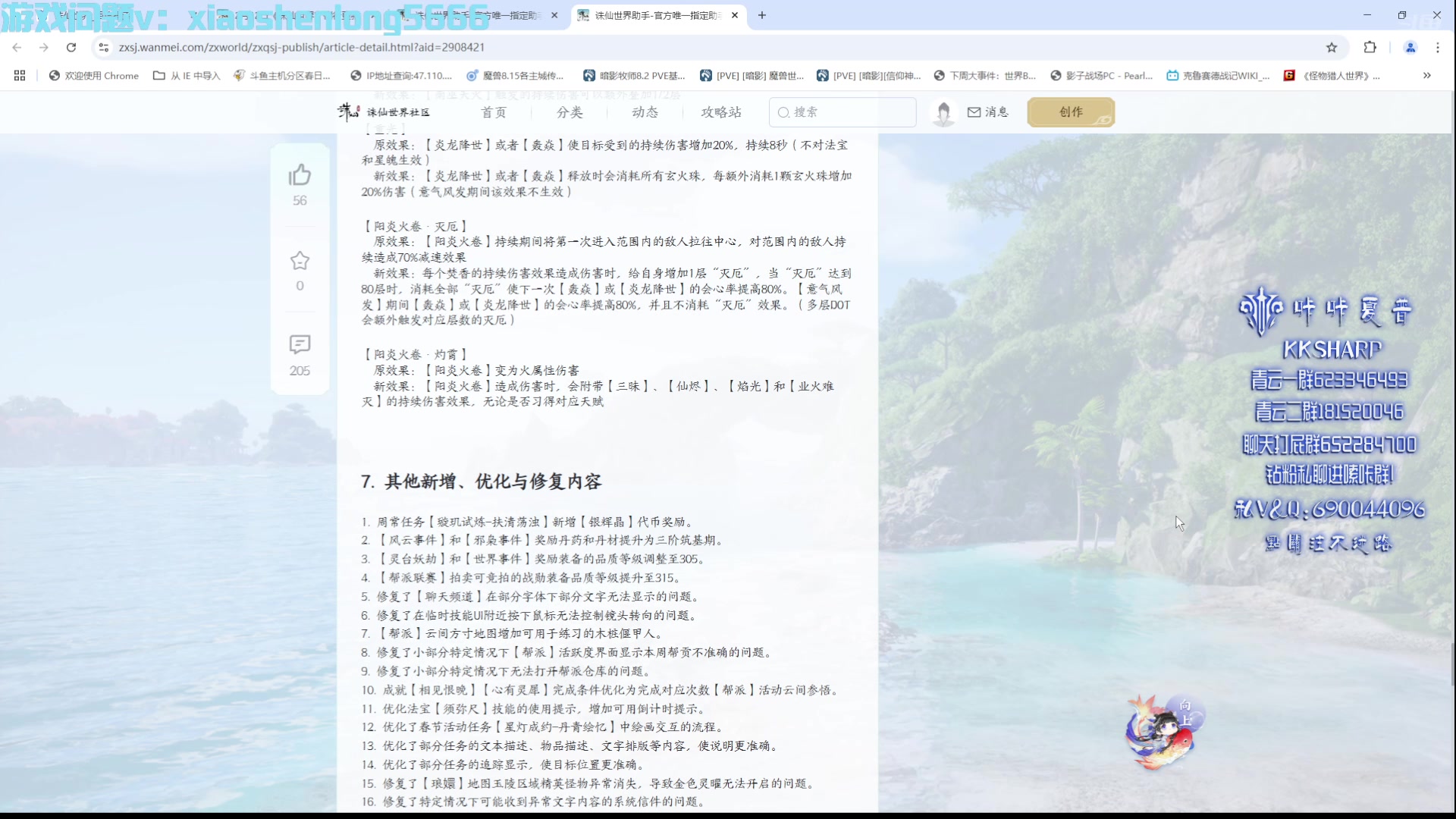Viewport: 1456px width, 819px height.
Task: Open the 下周大事件：世界B bookmark
Action: coord(985,75)
